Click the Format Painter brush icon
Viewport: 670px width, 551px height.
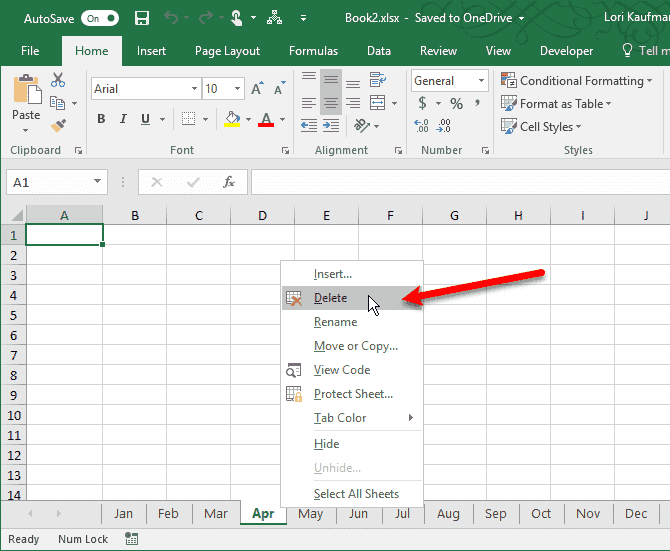click(58, 126)
